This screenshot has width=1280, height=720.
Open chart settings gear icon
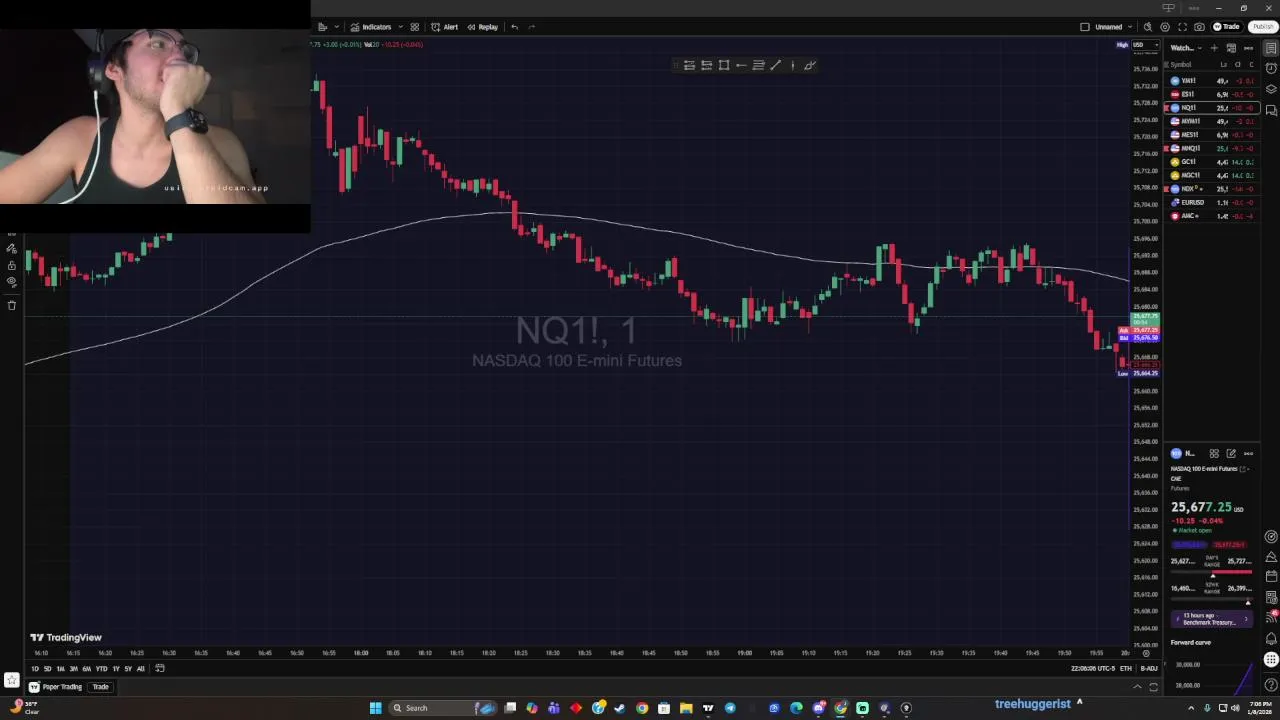(1165, 27)
